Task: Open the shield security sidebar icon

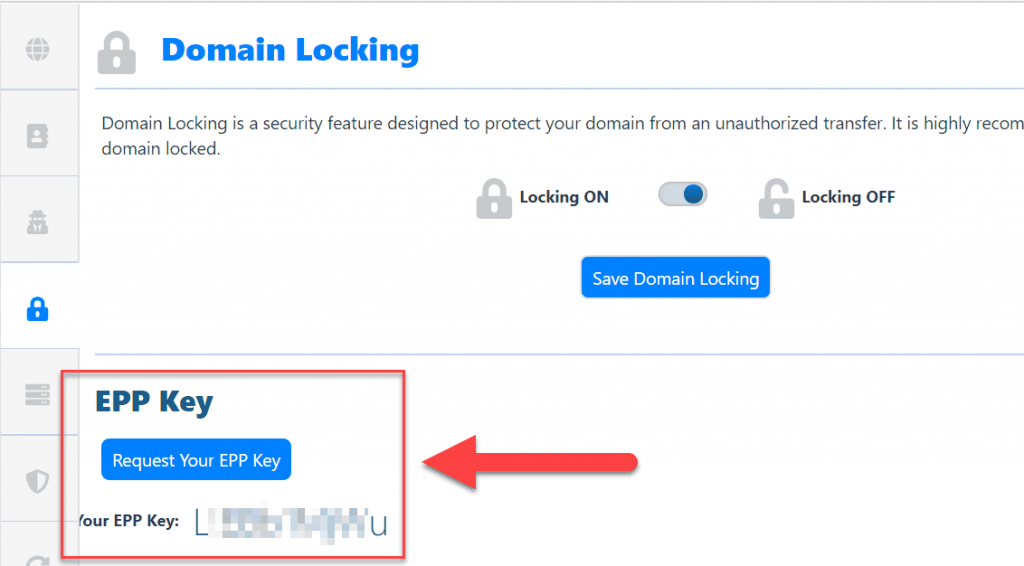Action: 38,481
